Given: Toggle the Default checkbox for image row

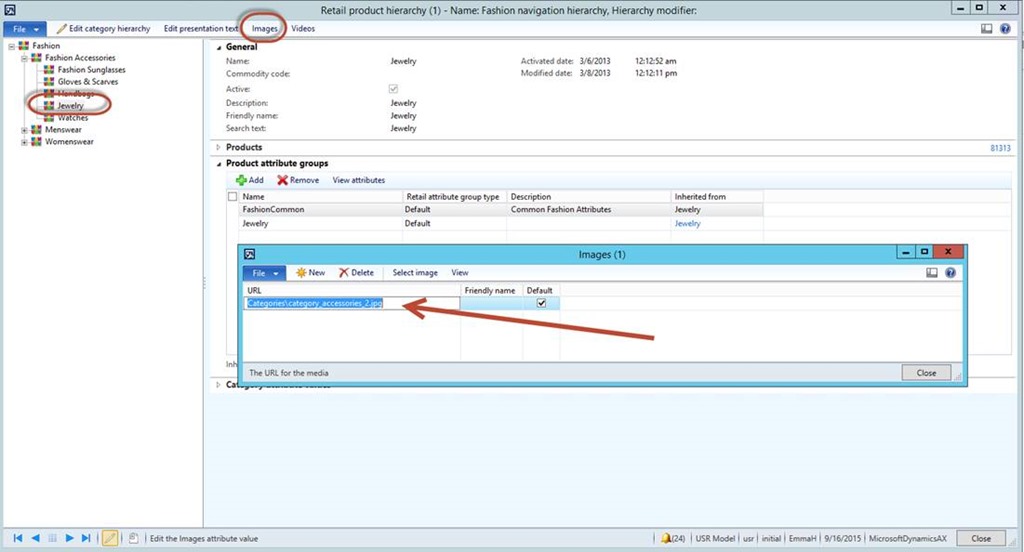Looking at the screenshot, I should click(541, 303).
